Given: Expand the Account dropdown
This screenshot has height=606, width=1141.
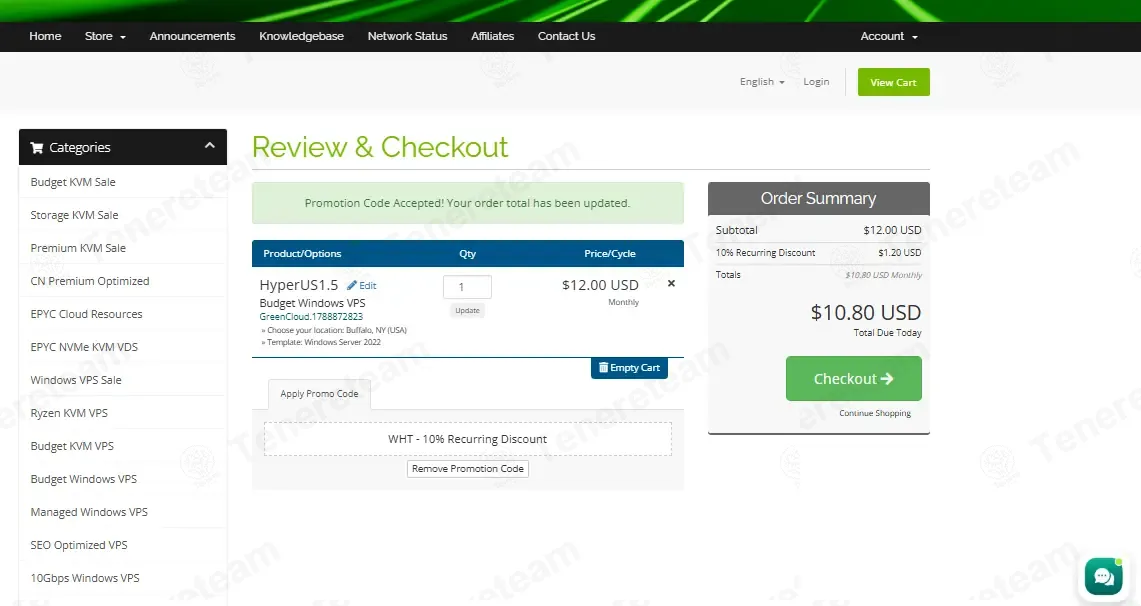Looking at the screenshot, I should click(888, 36).
